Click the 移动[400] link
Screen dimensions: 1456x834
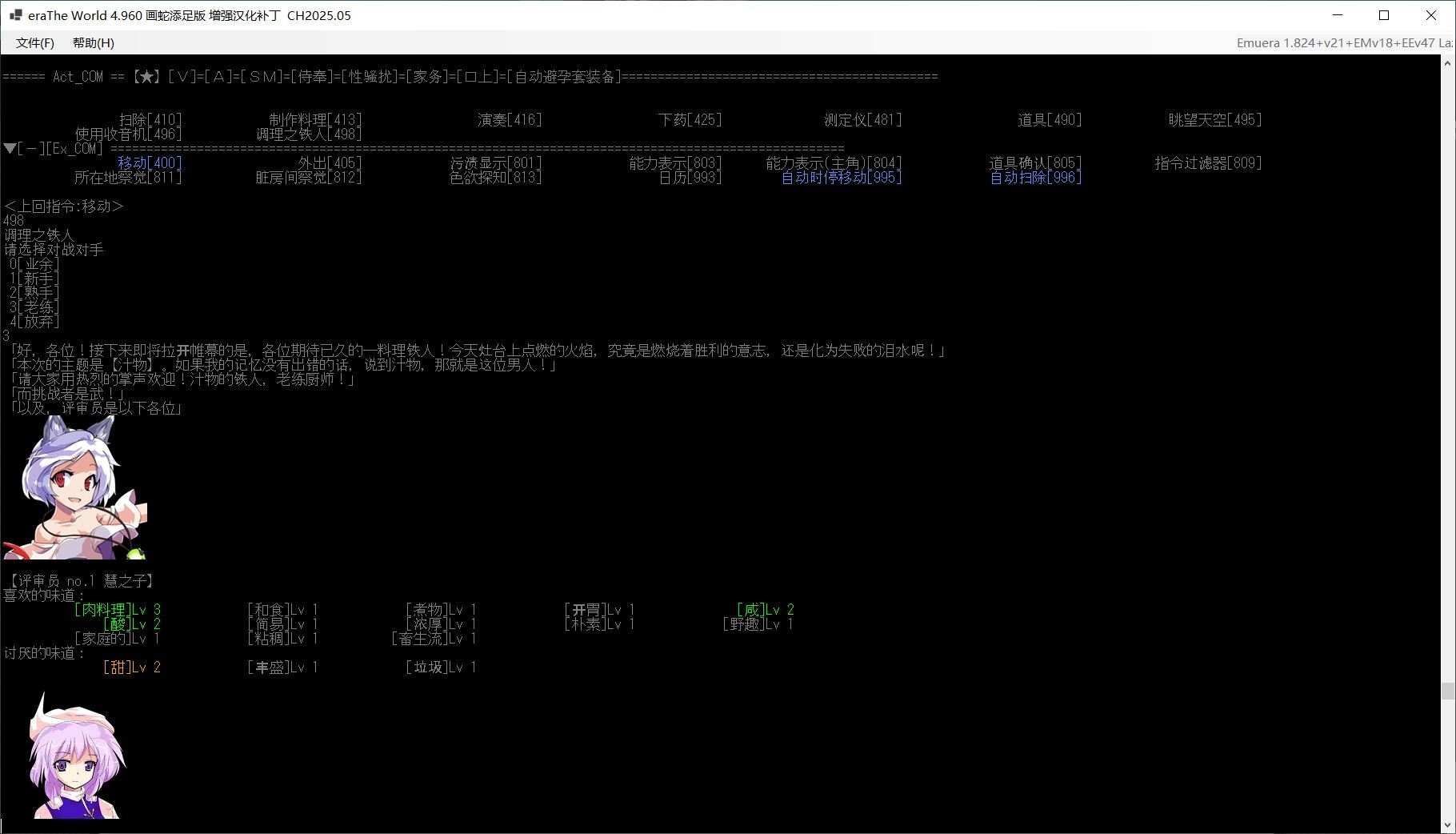150,163
